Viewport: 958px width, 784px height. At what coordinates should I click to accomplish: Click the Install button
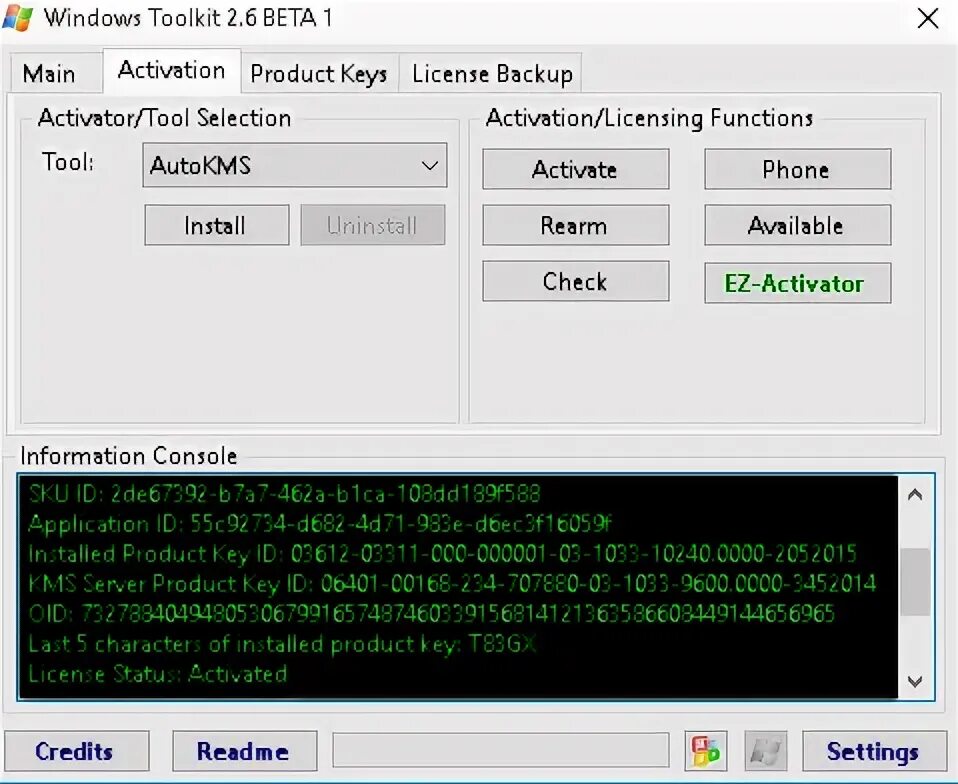coord(216,225)
